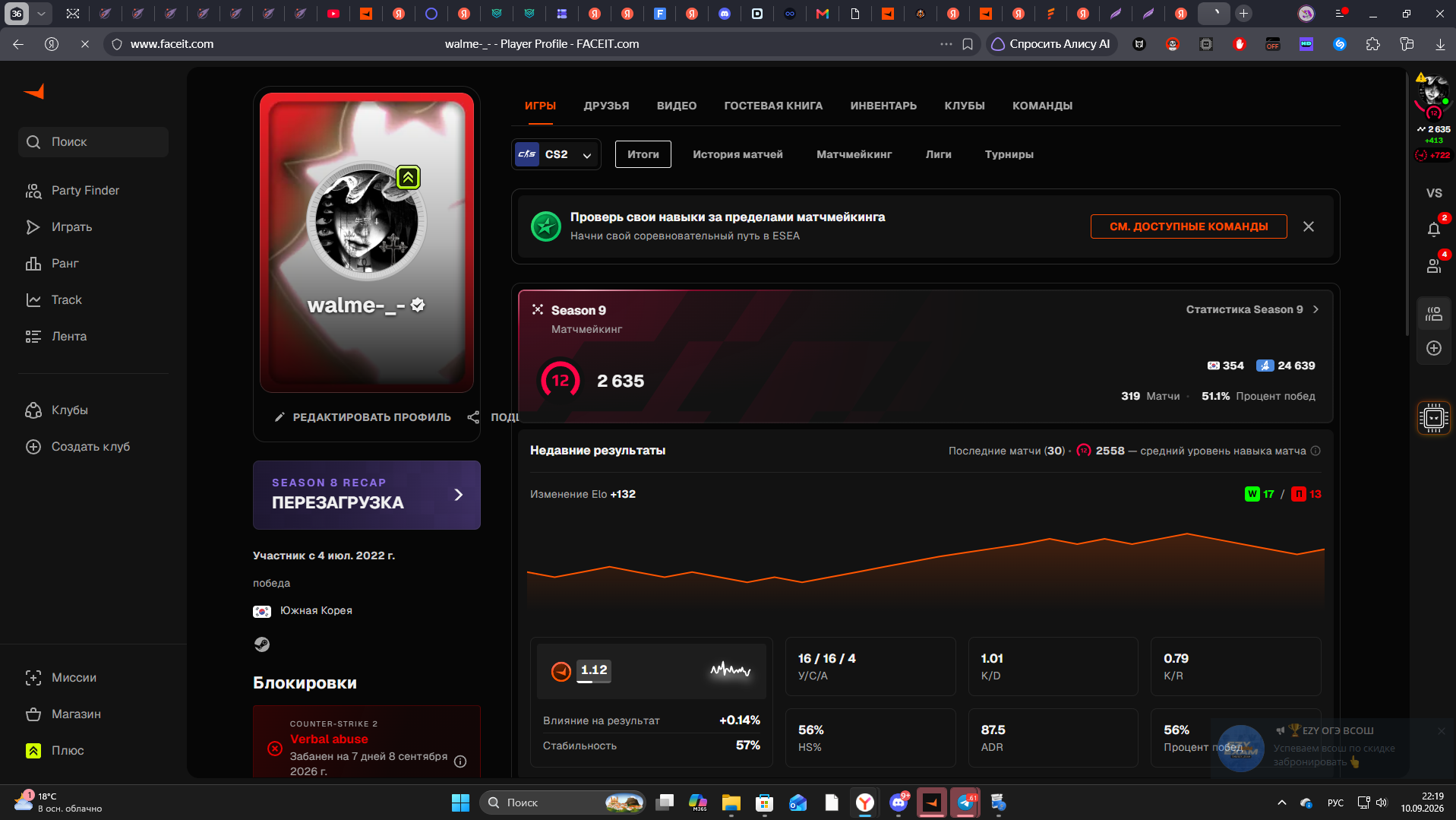Viewport: 1456px width, 820px height.
Task: Open Telegram from the taskbar
Action: coord(965,803)
